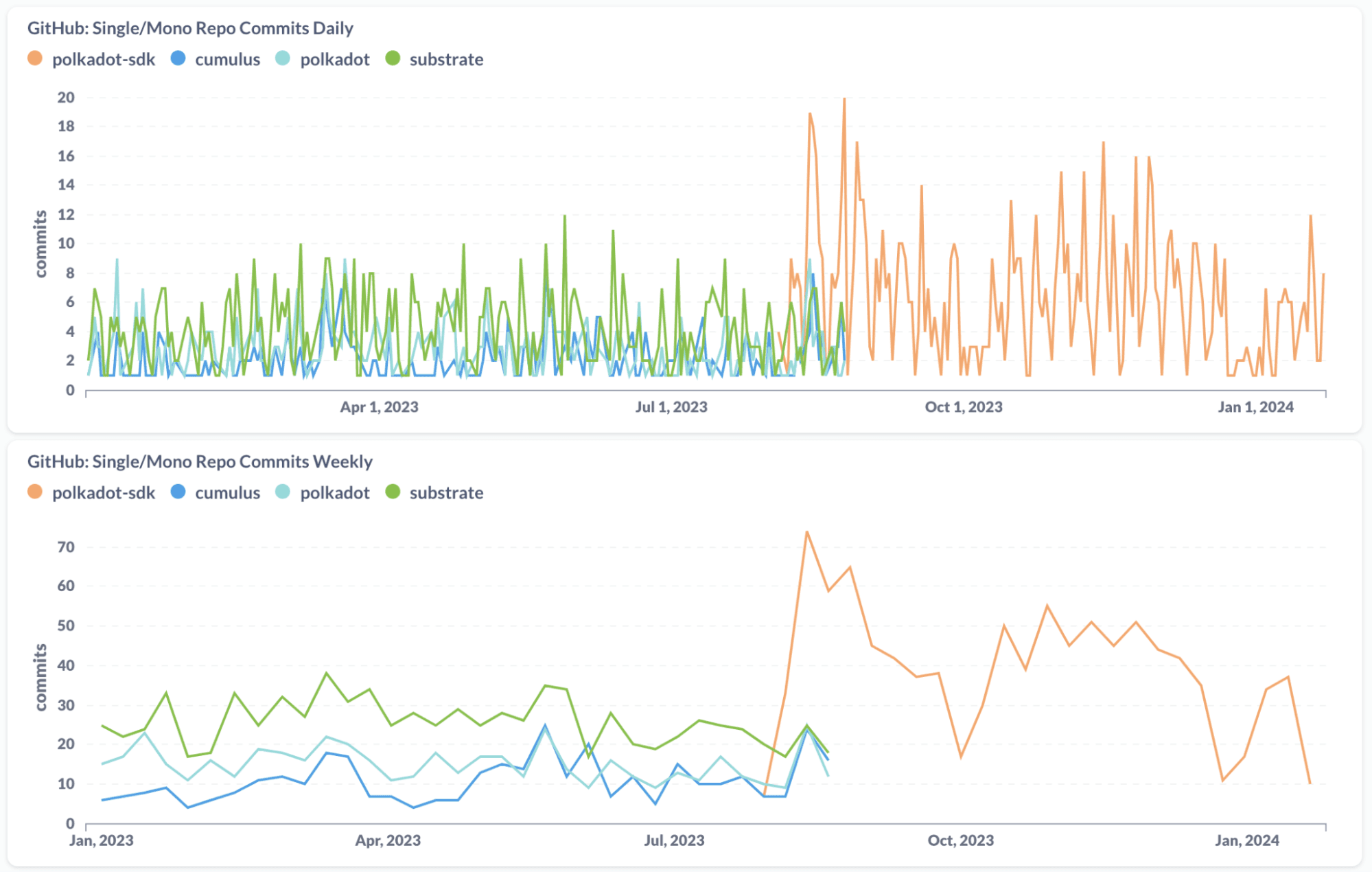Click 'Jan, 2024' axis label in Weekly chart
This screenshot has width=1372, height=872.
[x=1247, y=840]
